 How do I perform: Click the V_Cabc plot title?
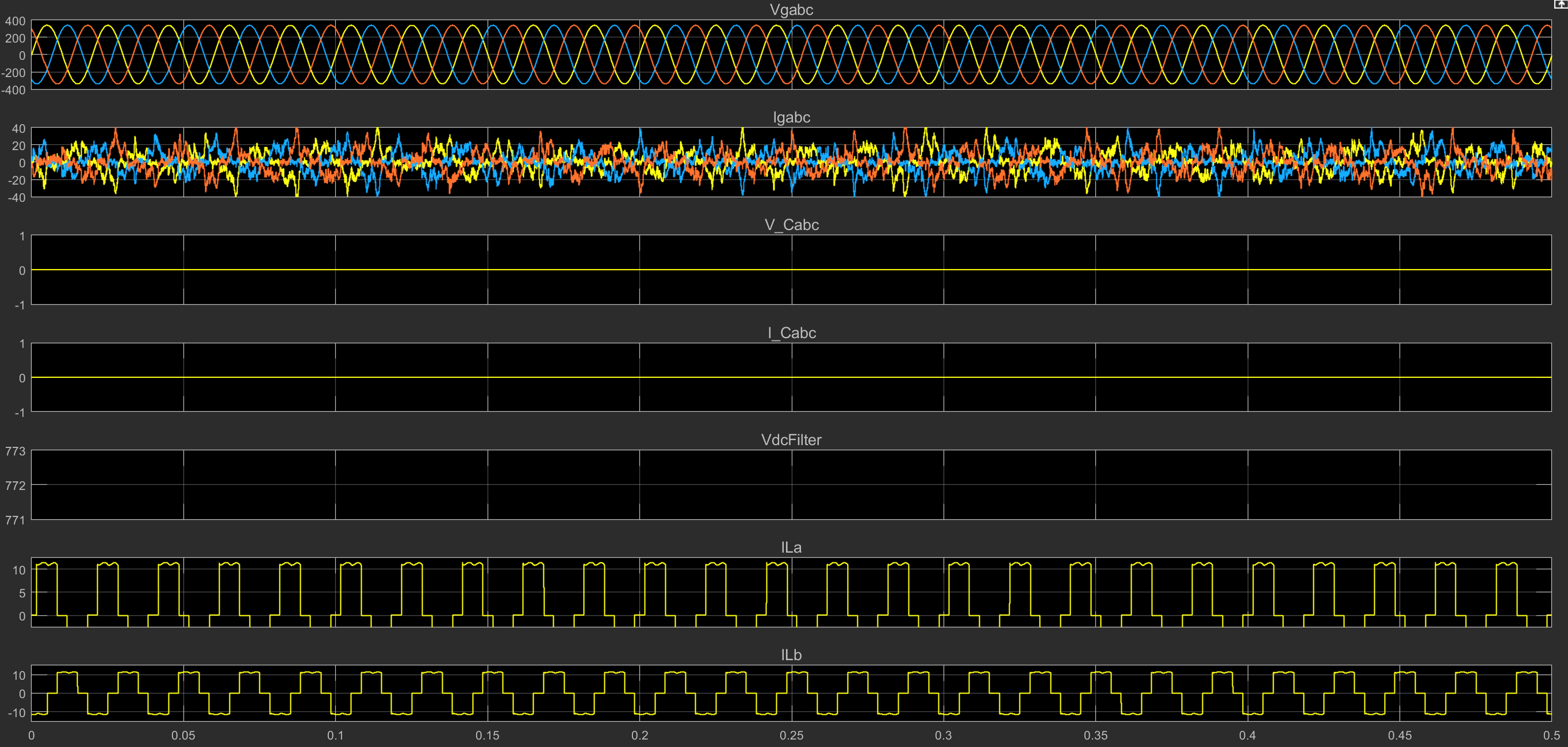(791, 225)
